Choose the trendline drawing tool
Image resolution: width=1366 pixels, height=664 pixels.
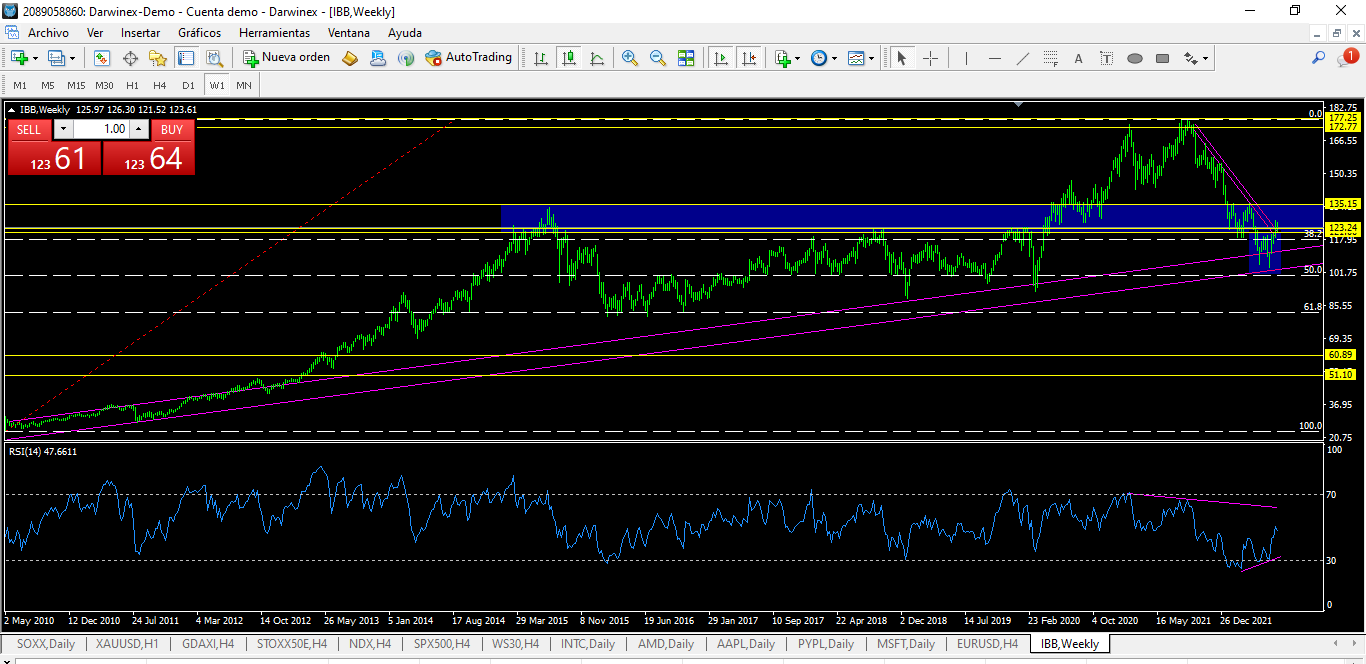pyautogui.click(x=1022, y=58)
